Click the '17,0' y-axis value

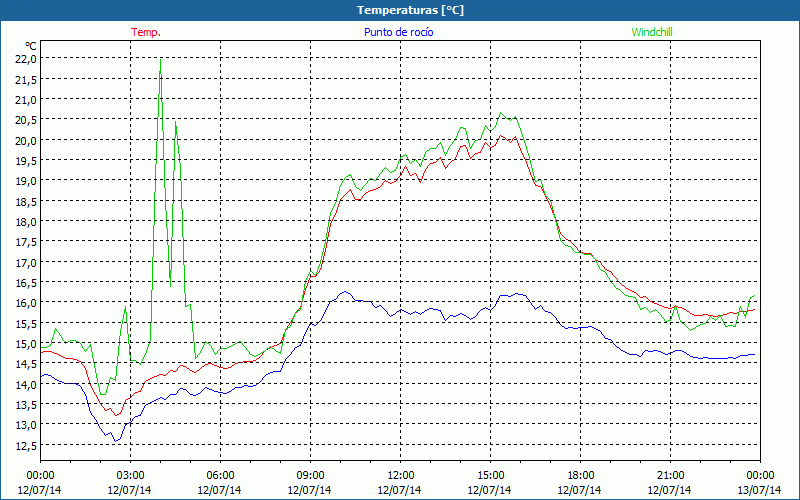point(26,262)
